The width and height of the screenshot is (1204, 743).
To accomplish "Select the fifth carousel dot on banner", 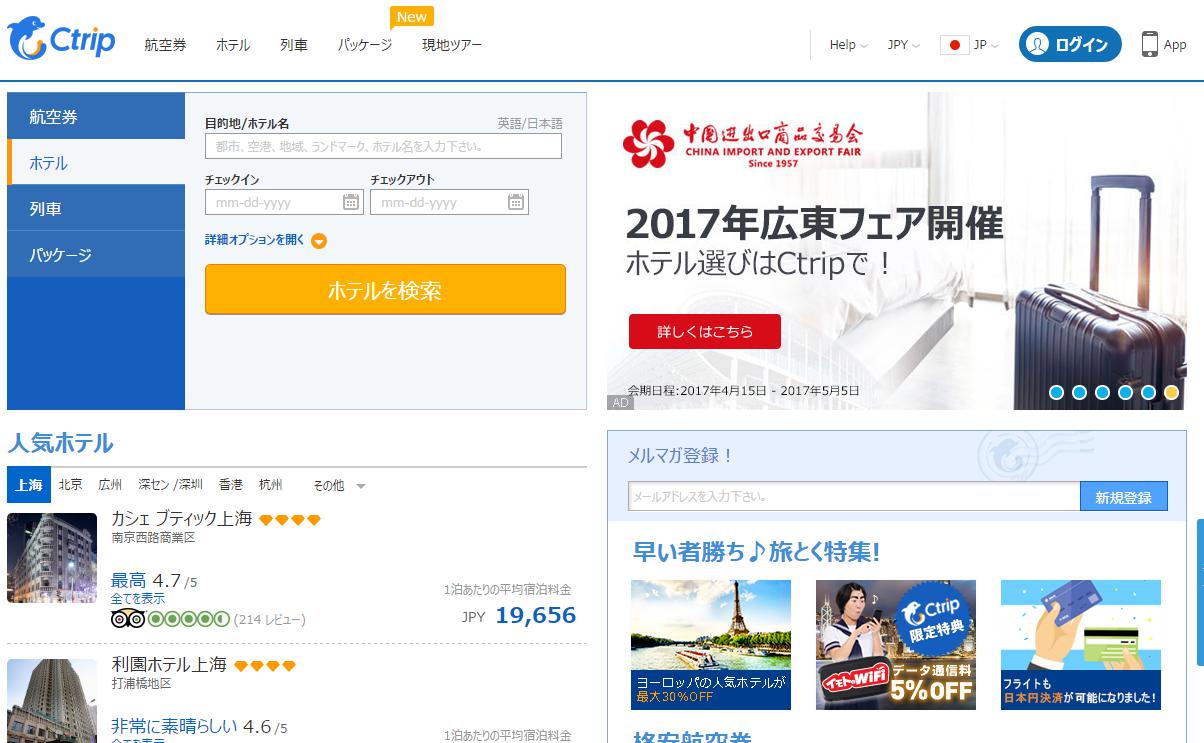I will (x=1148, y=393).
